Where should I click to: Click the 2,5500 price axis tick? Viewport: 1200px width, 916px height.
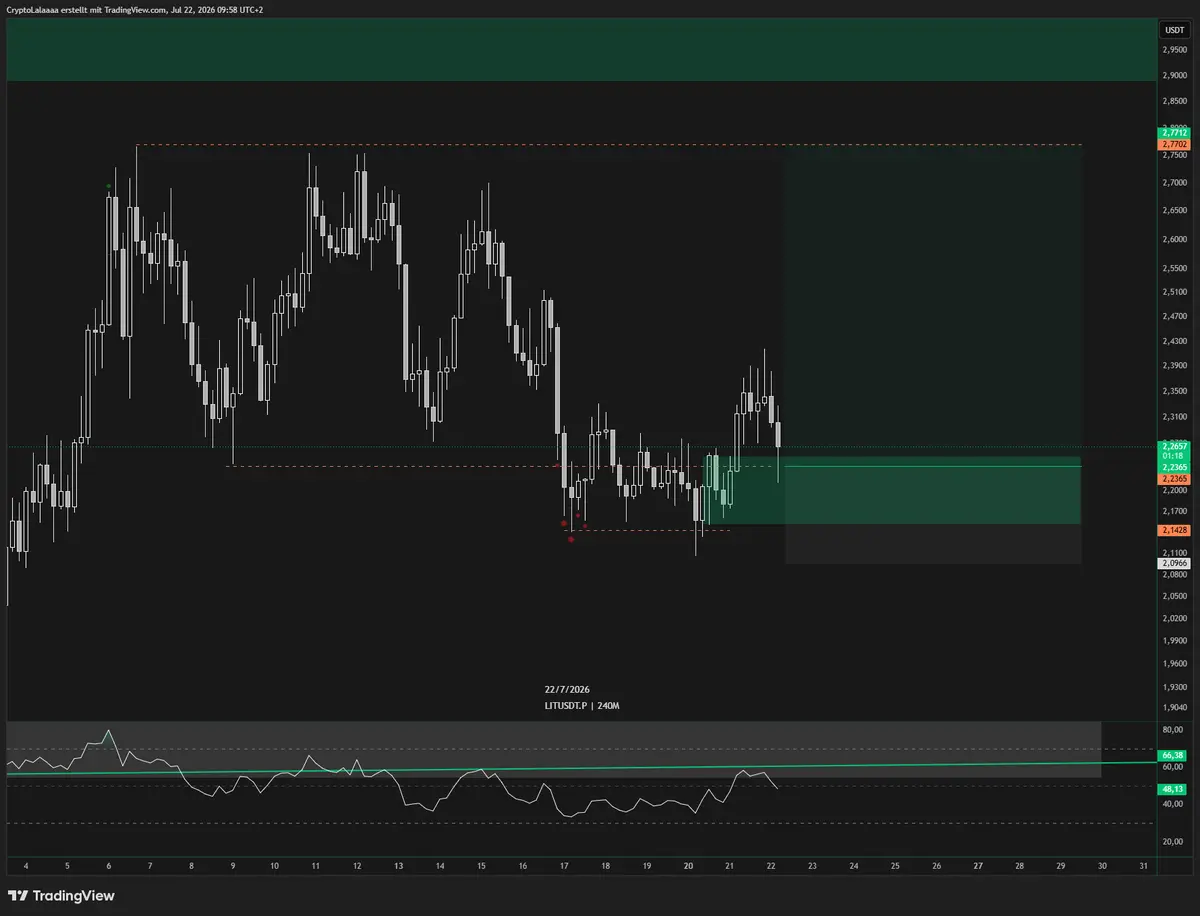point(1174,268)
